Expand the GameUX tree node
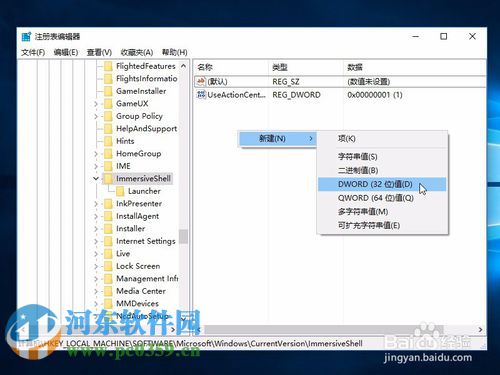 (96, 104)
